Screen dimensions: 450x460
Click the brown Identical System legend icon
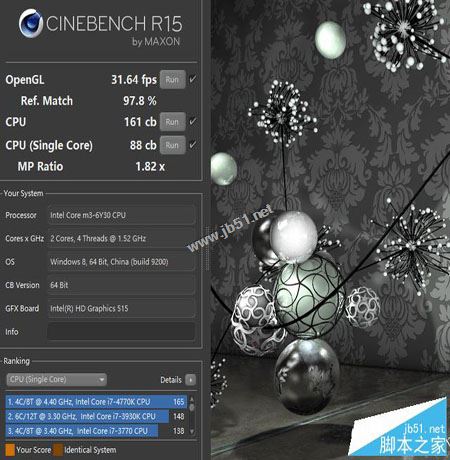pyautogui.click(x=58, y=450)
